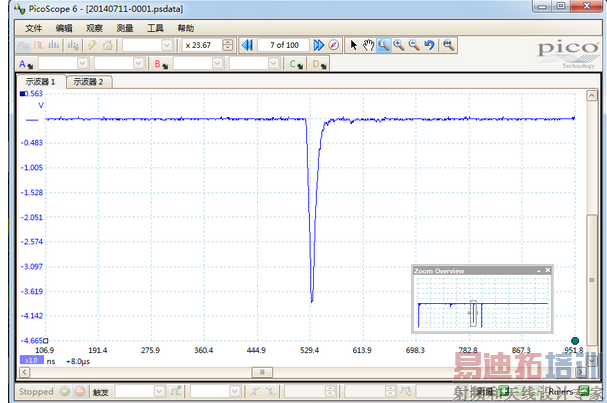
Task: Click the +8.0µs time offset label
Action: click(78, 361)
